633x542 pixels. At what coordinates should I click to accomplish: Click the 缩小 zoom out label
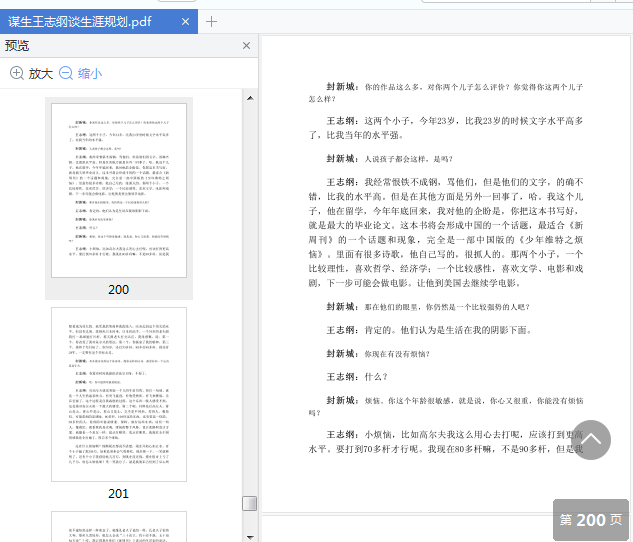tap(90, 73)
